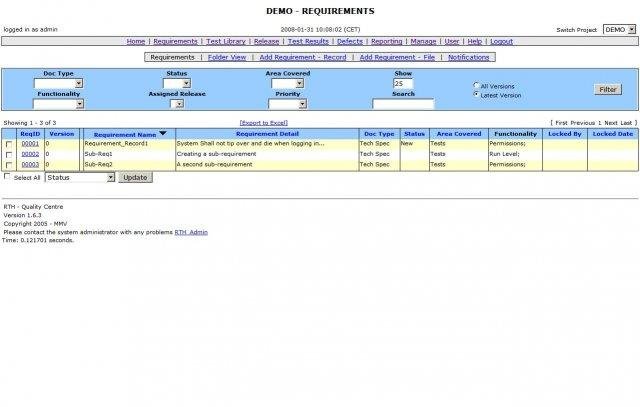Tick the Select All checkbox
The width and height of the screenshot is (640, 407).
(x=8, y=177)
